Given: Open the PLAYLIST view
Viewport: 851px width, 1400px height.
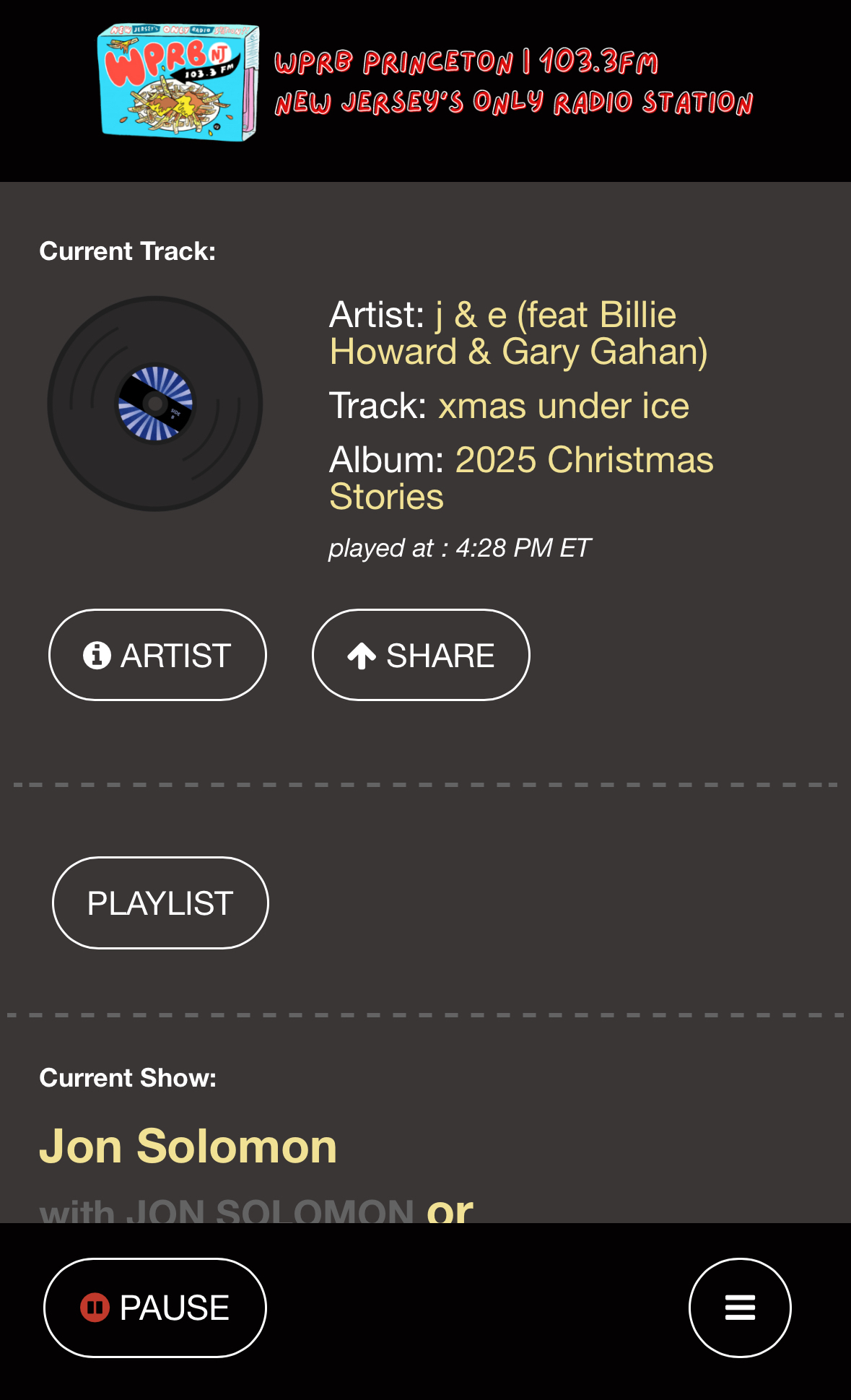Looking at the screenshot, I should point(160,903).
